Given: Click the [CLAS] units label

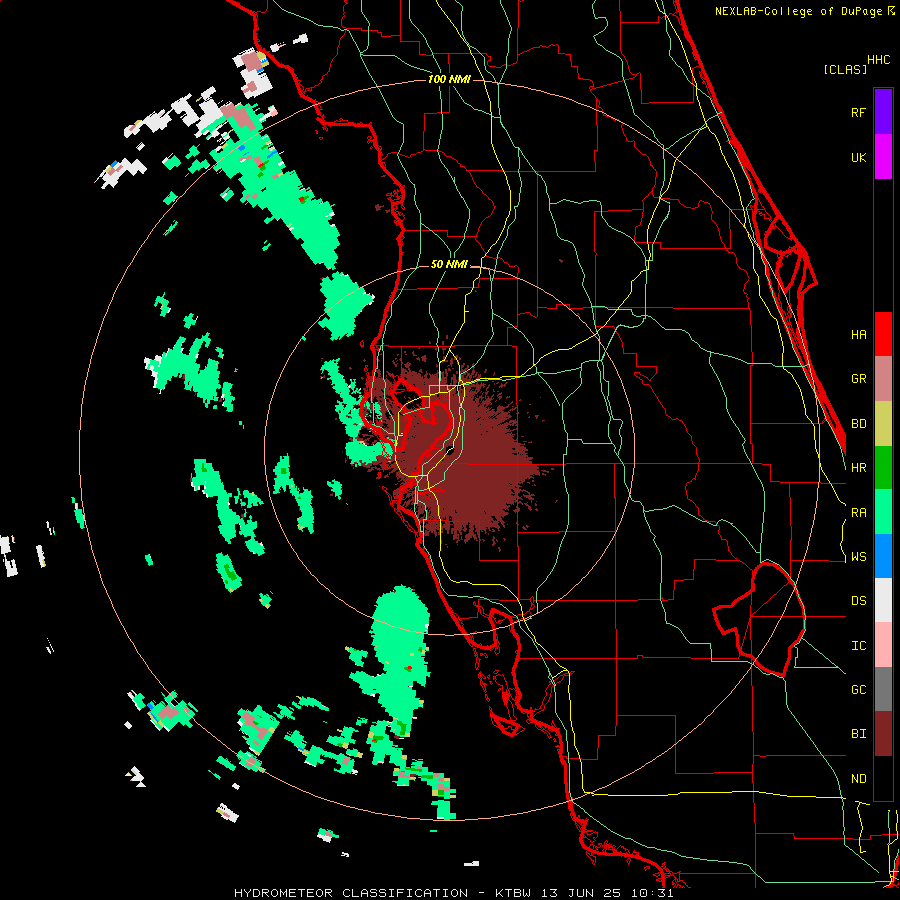Looking at the screenshot, I should [845, 70].
